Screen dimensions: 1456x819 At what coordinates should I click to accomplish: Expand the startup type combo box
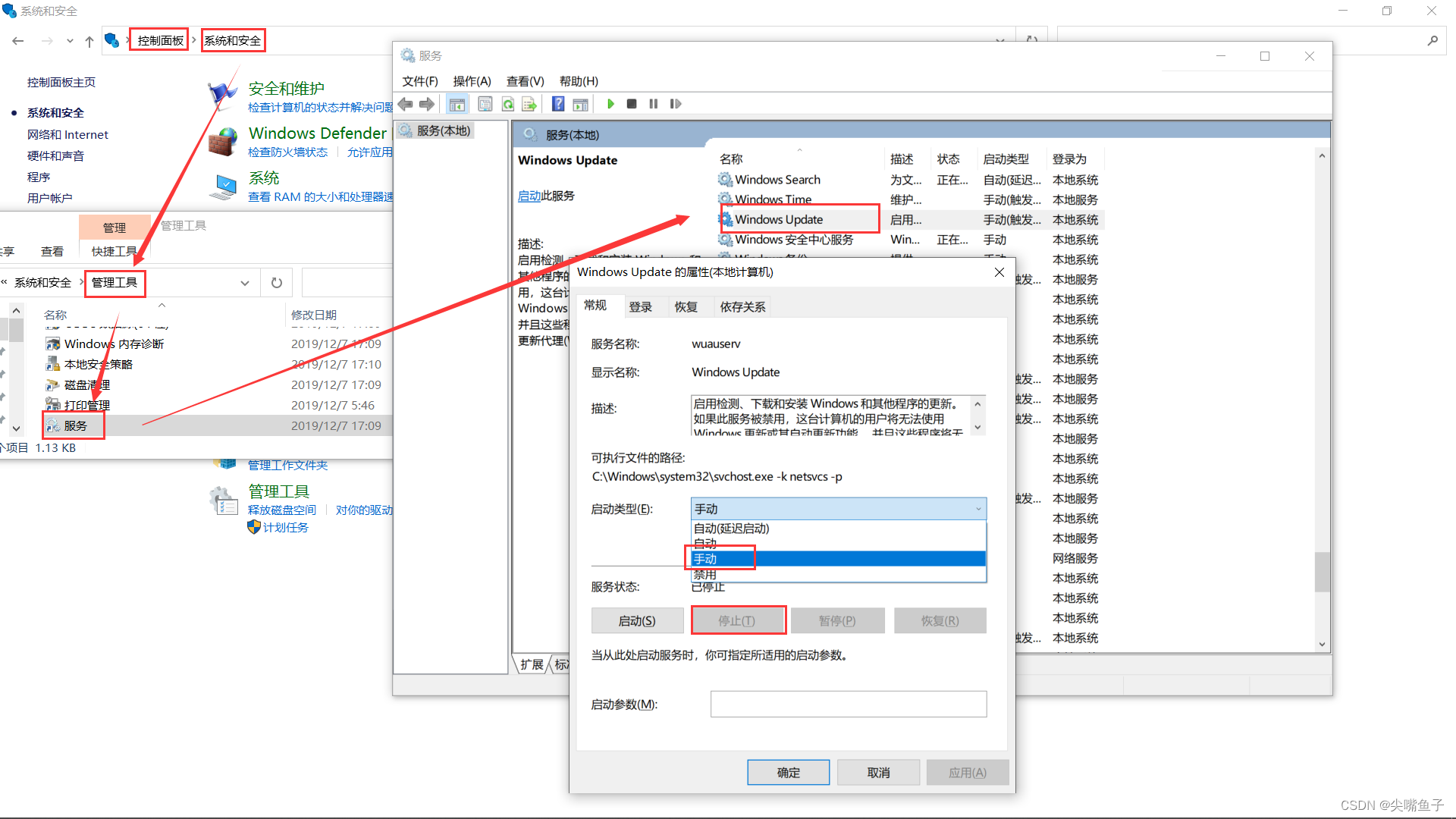pos(977,509)
